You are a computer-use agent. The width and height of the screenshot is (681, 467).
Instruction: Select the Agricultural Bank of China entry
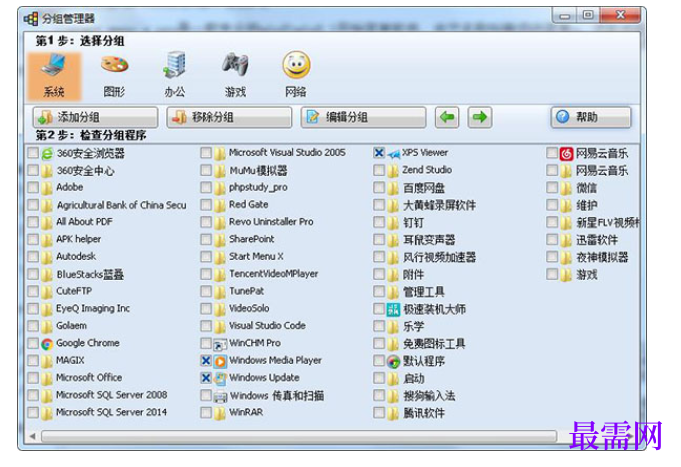click(122, 205)
